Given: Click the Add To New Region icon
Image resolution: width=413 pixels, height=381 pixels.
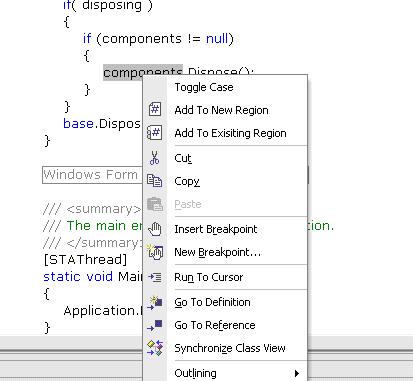Looking at the screenshot, I should tap(155, 110).
